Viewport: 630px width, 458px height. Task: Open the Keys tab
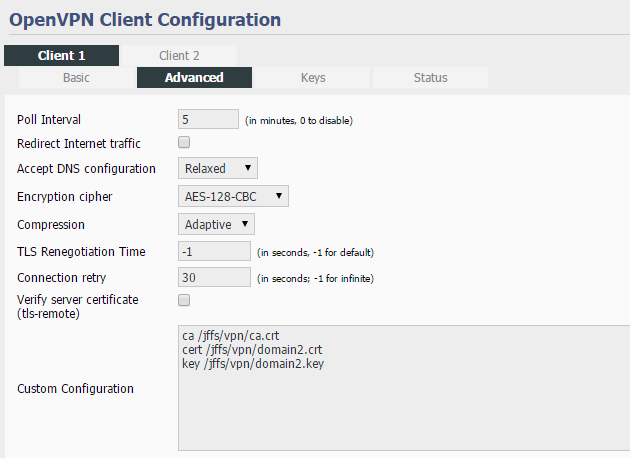(313, 78)
